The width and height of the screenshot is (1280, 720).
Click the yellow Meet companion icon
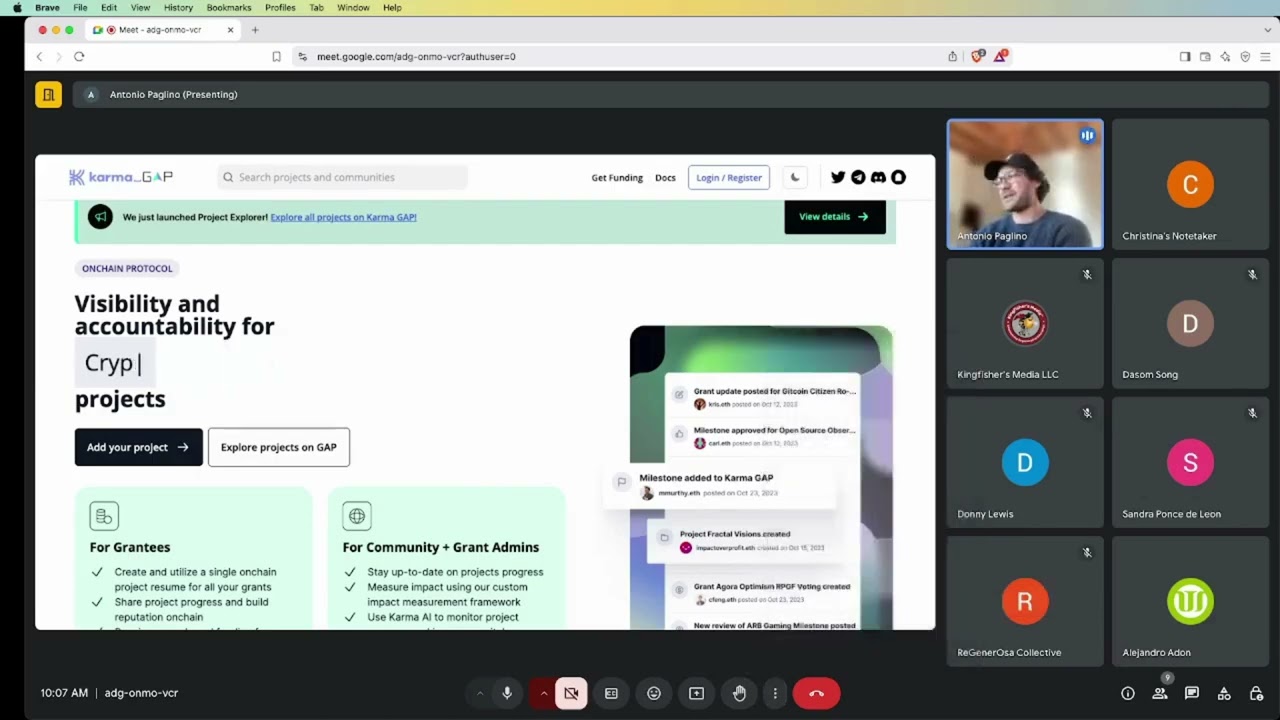(48, 94)
